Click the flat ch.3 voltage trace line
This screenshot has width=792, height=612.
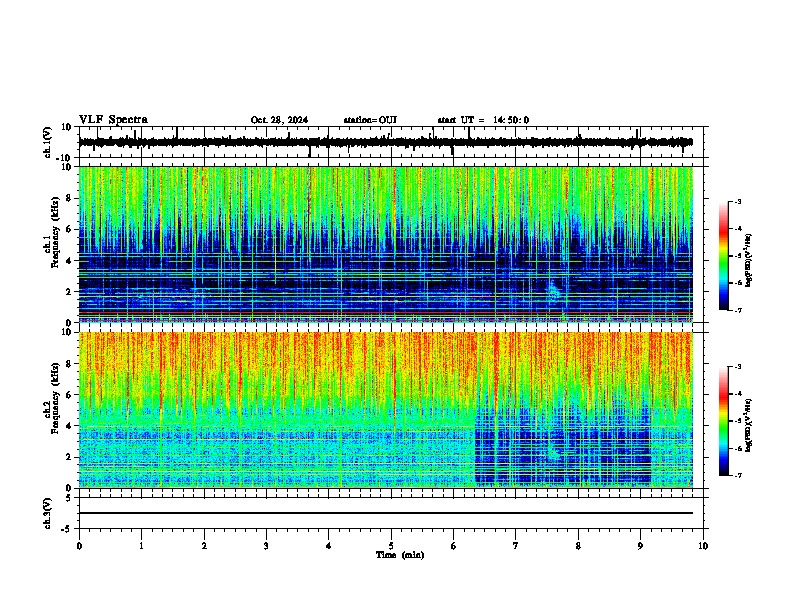pos(385,513)
